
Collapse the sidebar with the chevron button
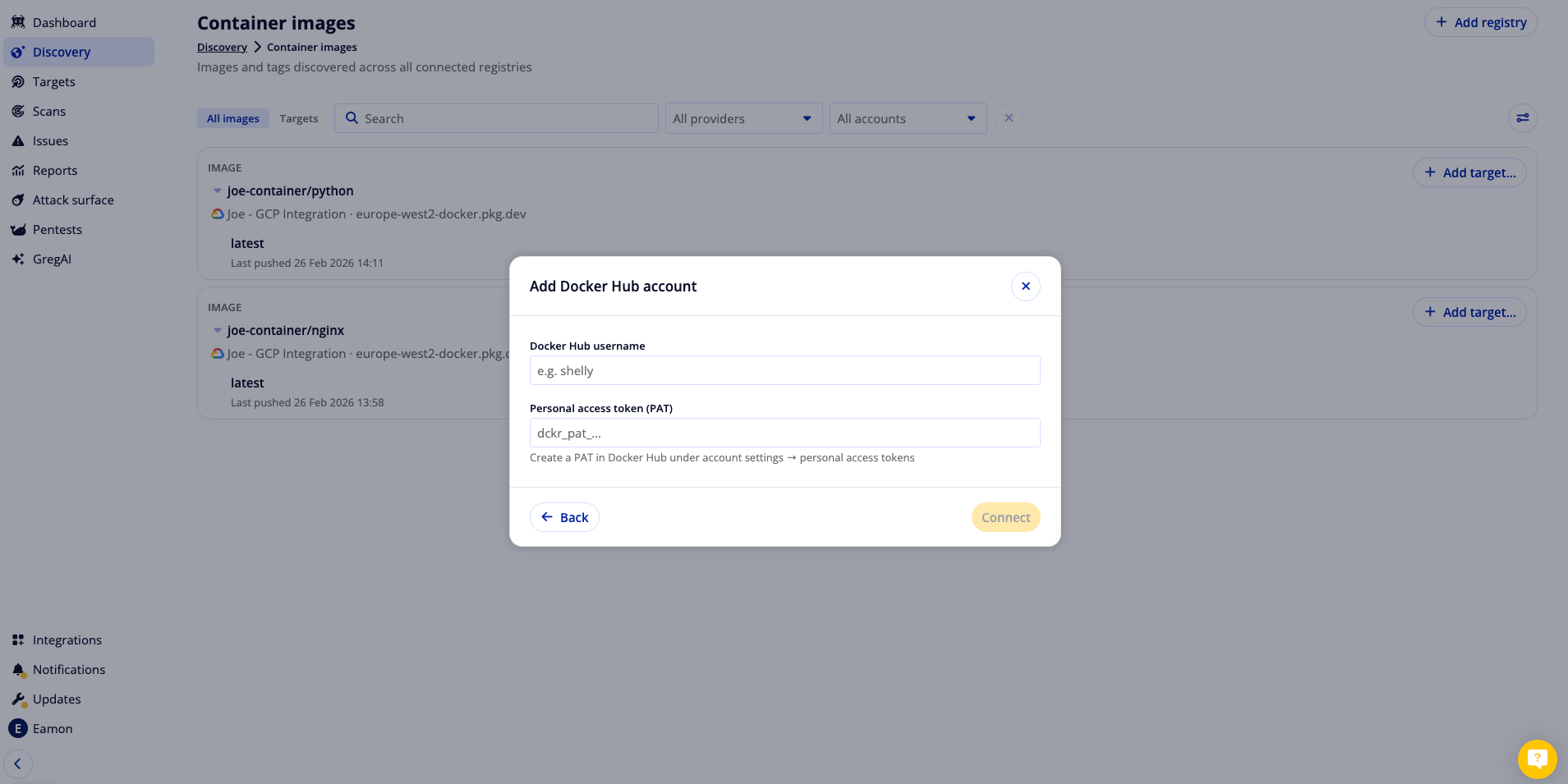pyautogui.click(x=18, y=763)
